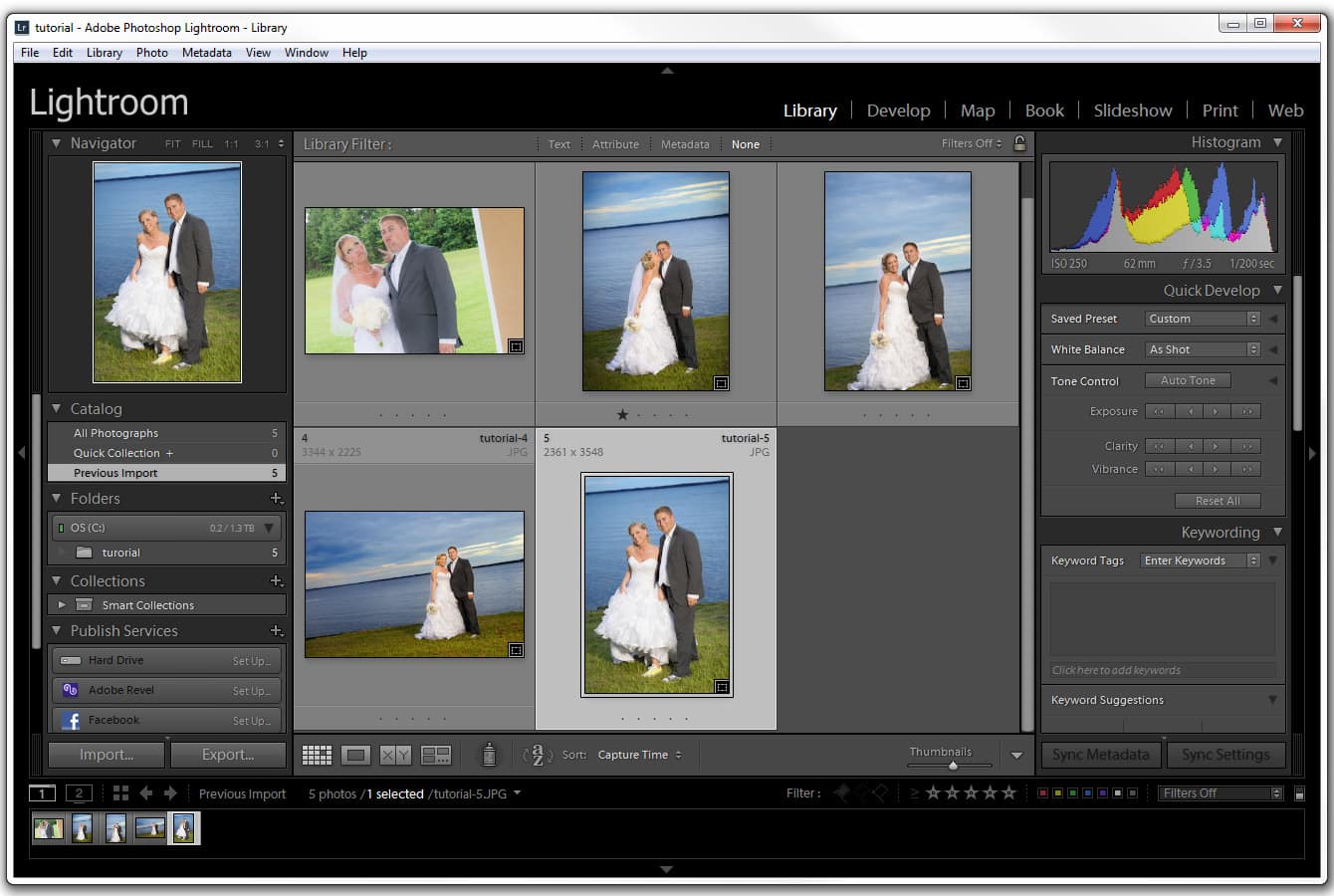Activate Survey view mode
Viewport: 1334px width, 896px height.
tap(436, 754)
